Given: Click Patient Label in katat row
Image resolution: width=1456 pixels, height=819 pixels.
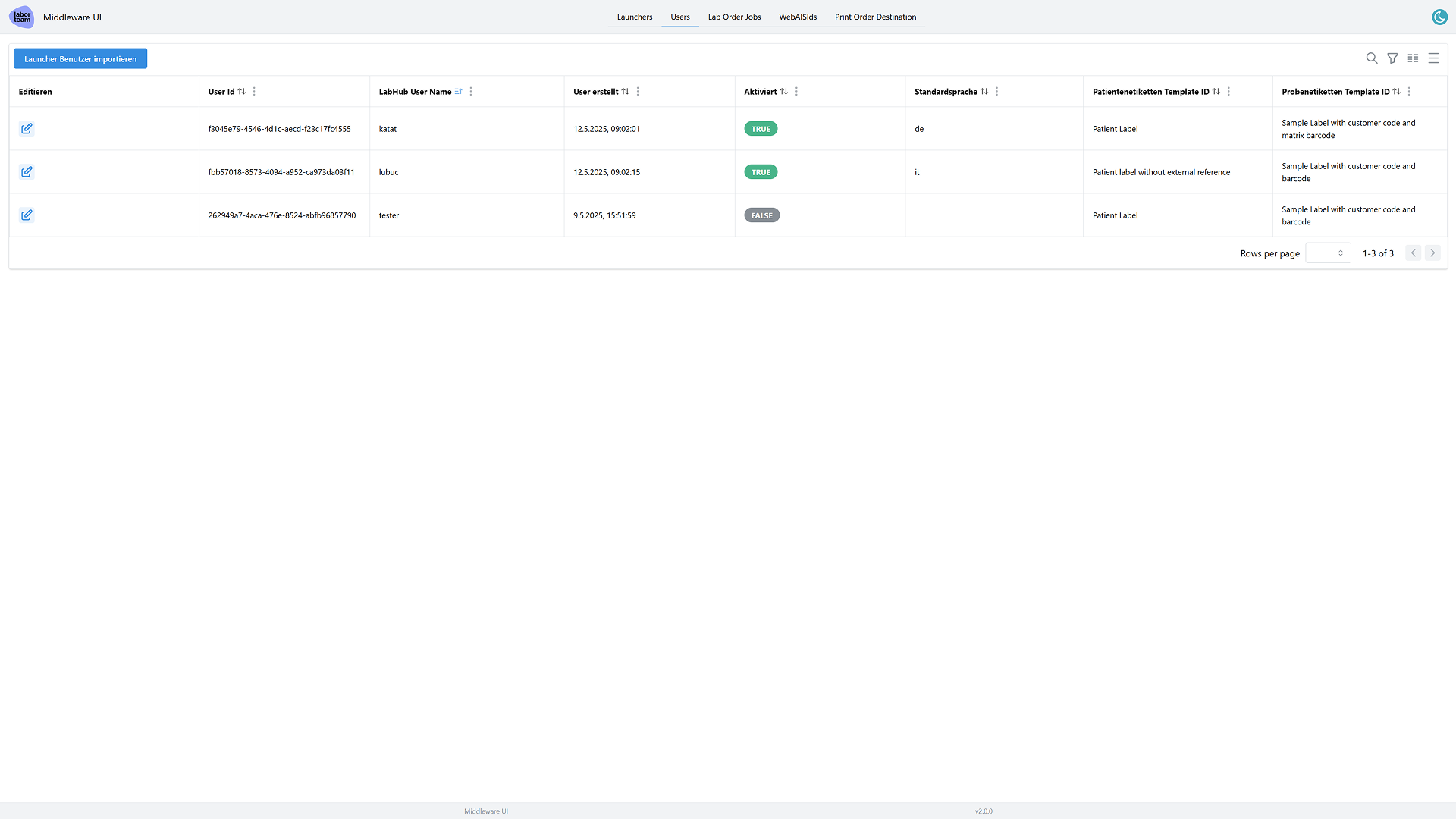Looking at the screenshot, I should [1115, 129].
